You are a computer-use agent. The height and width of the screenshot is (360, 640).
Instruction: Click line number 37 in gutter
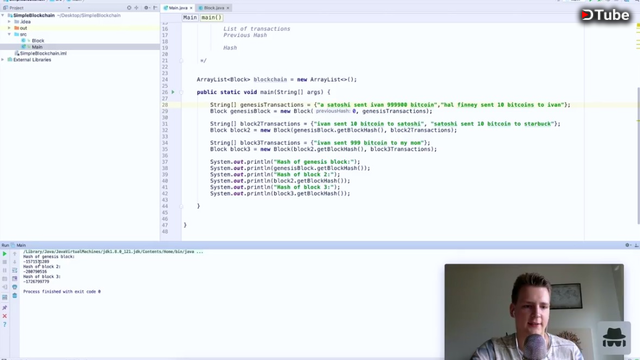click(x=165, y=162)
